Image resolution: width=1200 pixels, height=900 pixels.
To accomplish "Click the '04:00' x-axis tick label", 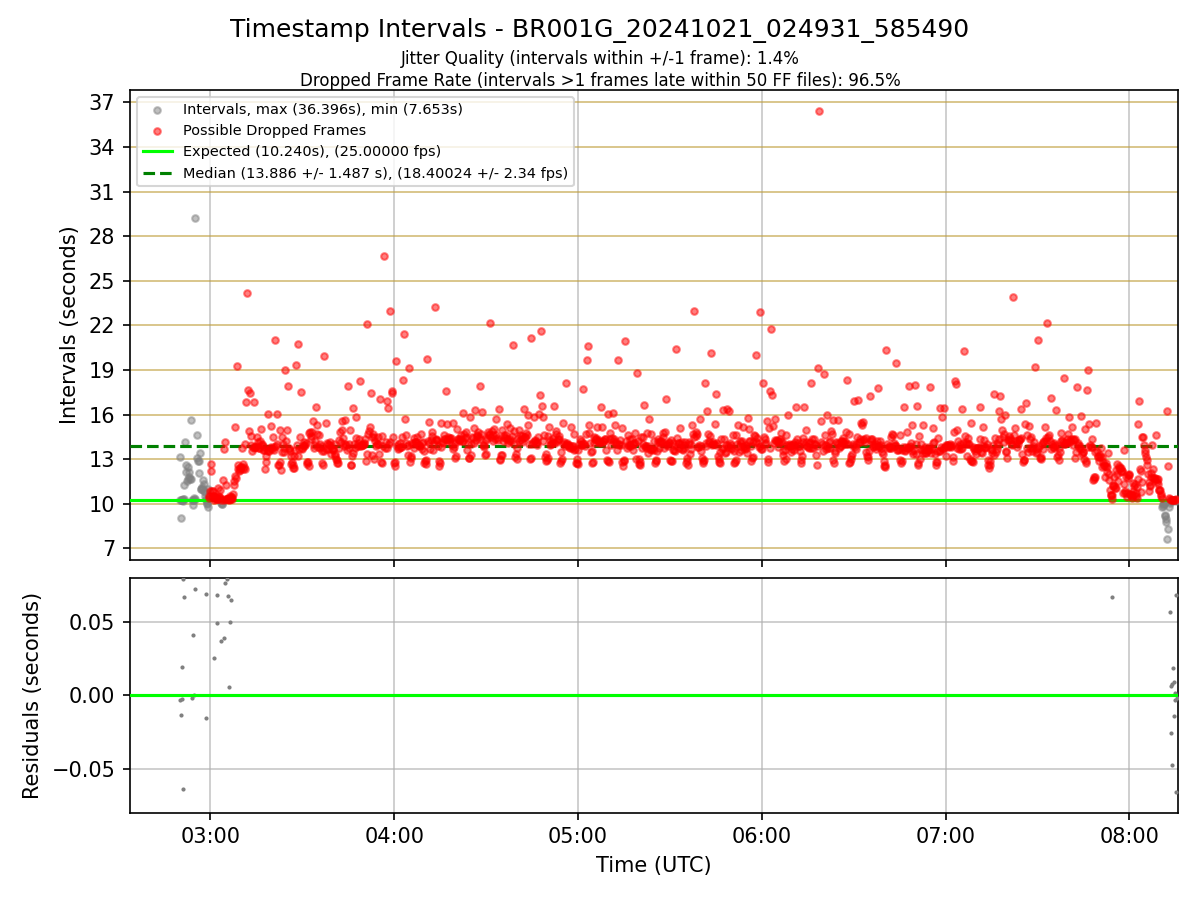I will pyautogui.click(x=394, y=834).
